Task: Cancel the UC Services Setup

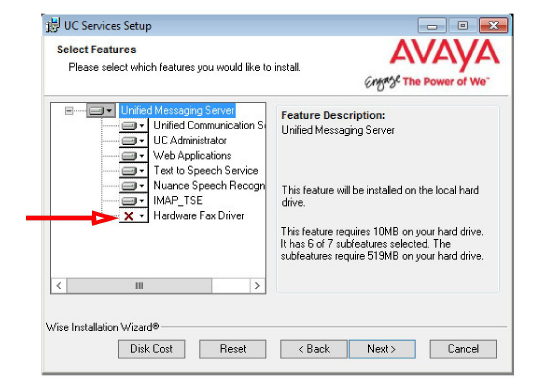Action: pos(463,349)
